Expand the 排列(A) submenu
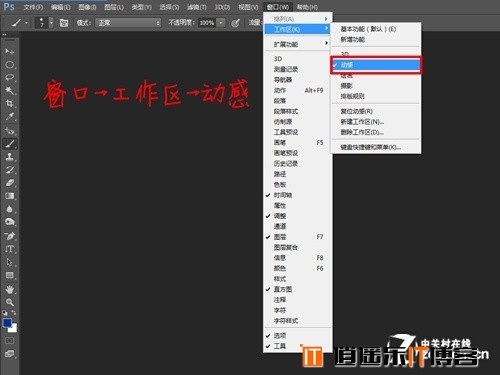 pos(298,19)
